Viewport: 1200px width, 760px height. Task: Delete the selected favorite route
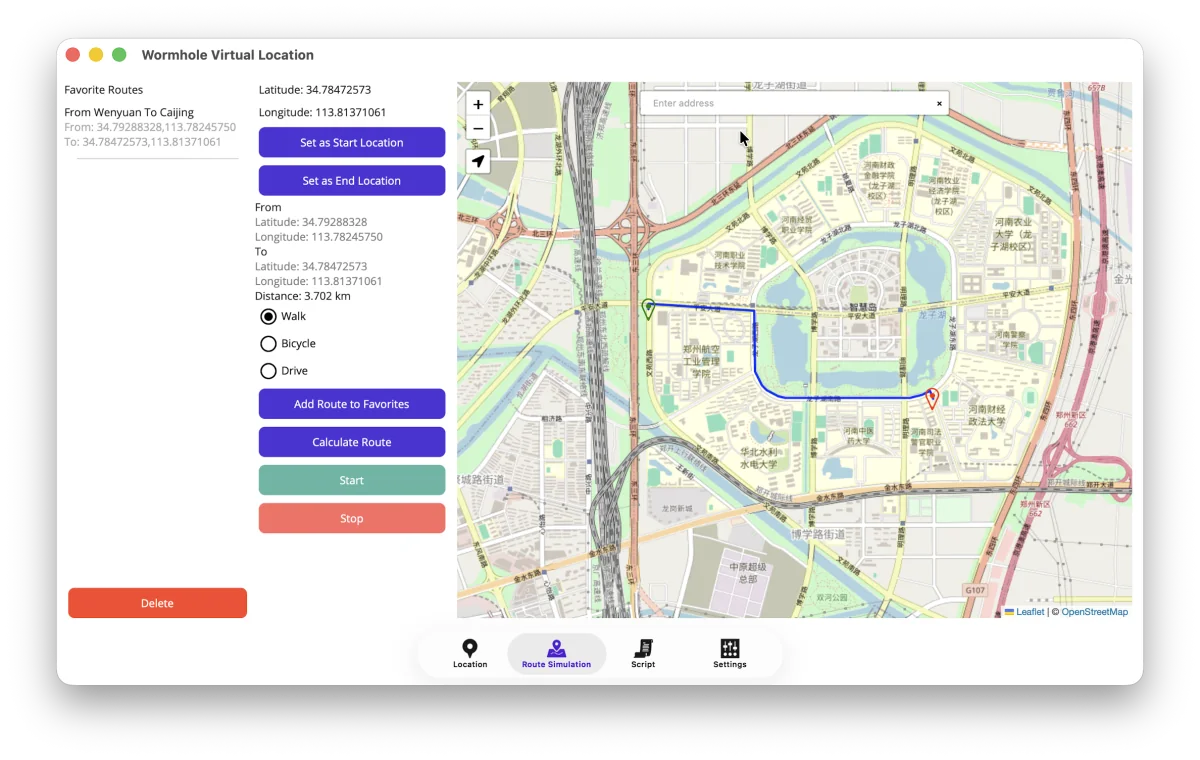click(x=157, y=603)
